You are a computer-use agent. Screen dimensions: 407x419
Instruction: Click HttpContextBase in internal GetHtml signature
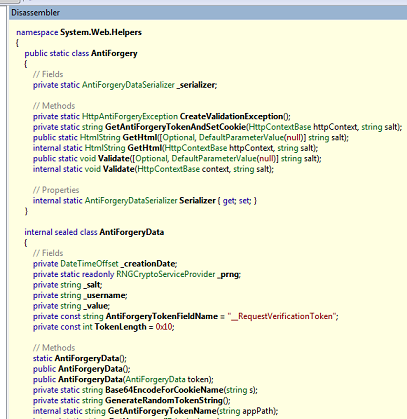[x=196, y=148]
